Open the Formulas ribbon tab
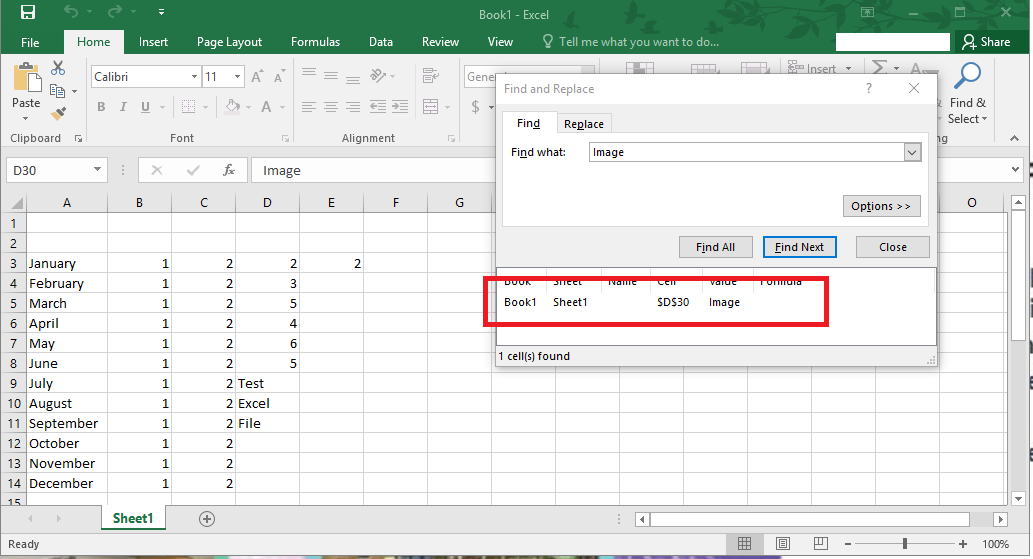Viewport: 1033px width, 559px height. pos(315,42)
